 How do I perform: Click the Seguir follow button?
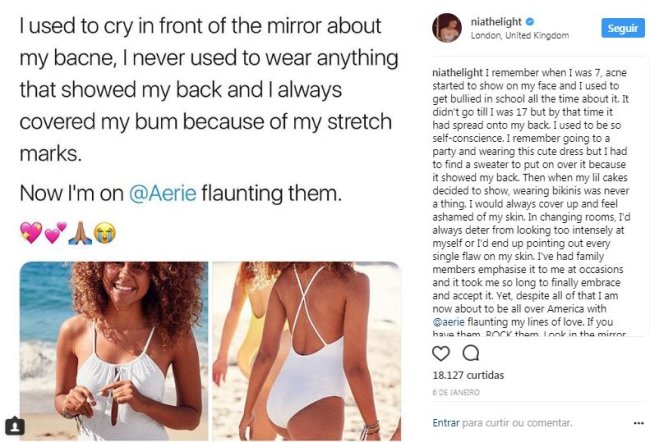pos(623,28)
